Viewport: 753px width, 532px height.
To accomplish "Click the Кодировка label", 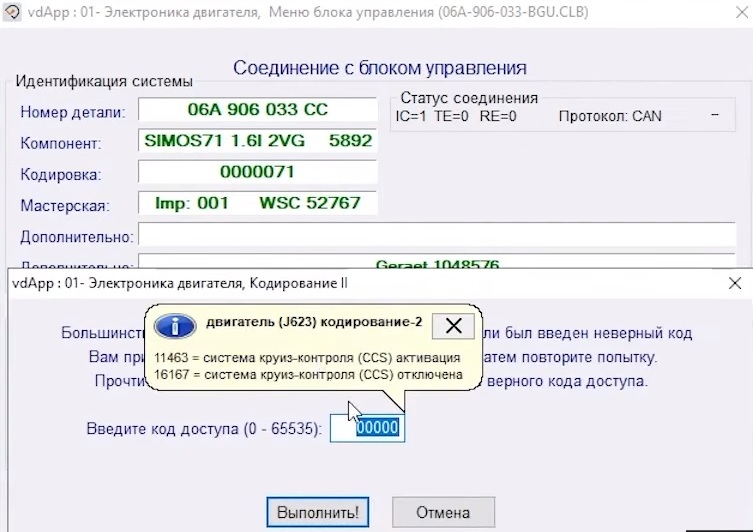I will click(61, 175).
